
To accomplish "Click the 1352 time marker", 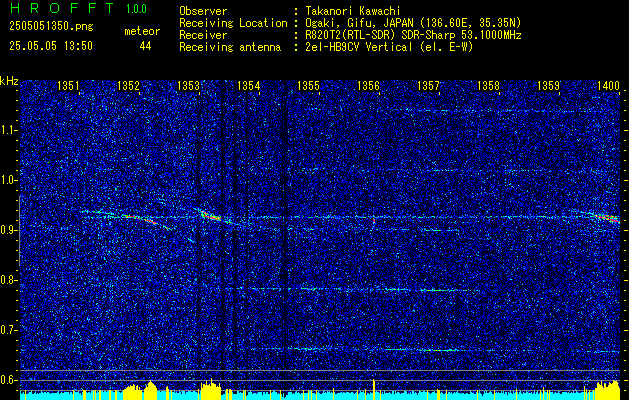I will [128, 85].
